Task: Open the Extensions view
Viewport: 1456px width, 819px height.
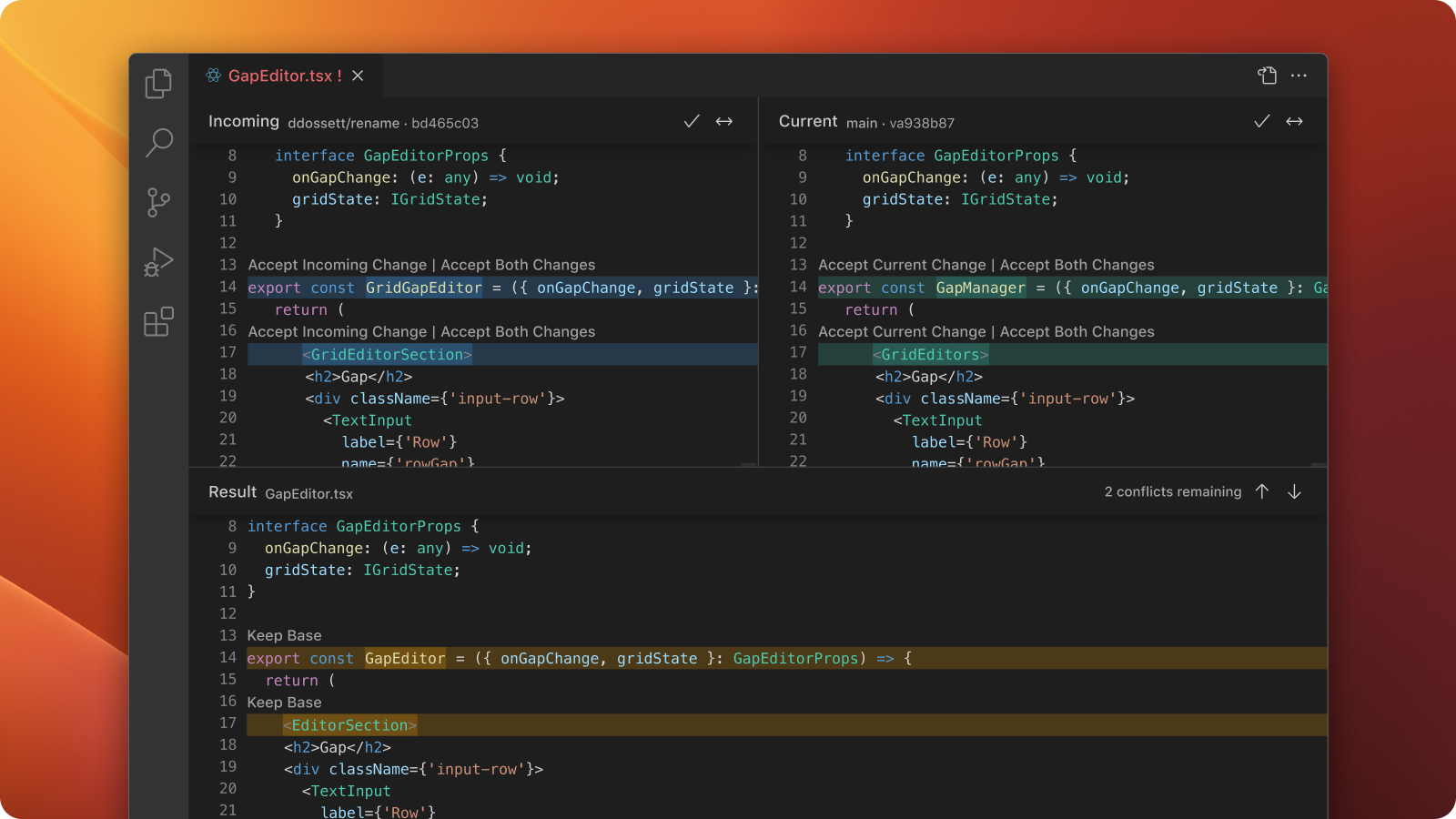Action: (x=158, y=321)
